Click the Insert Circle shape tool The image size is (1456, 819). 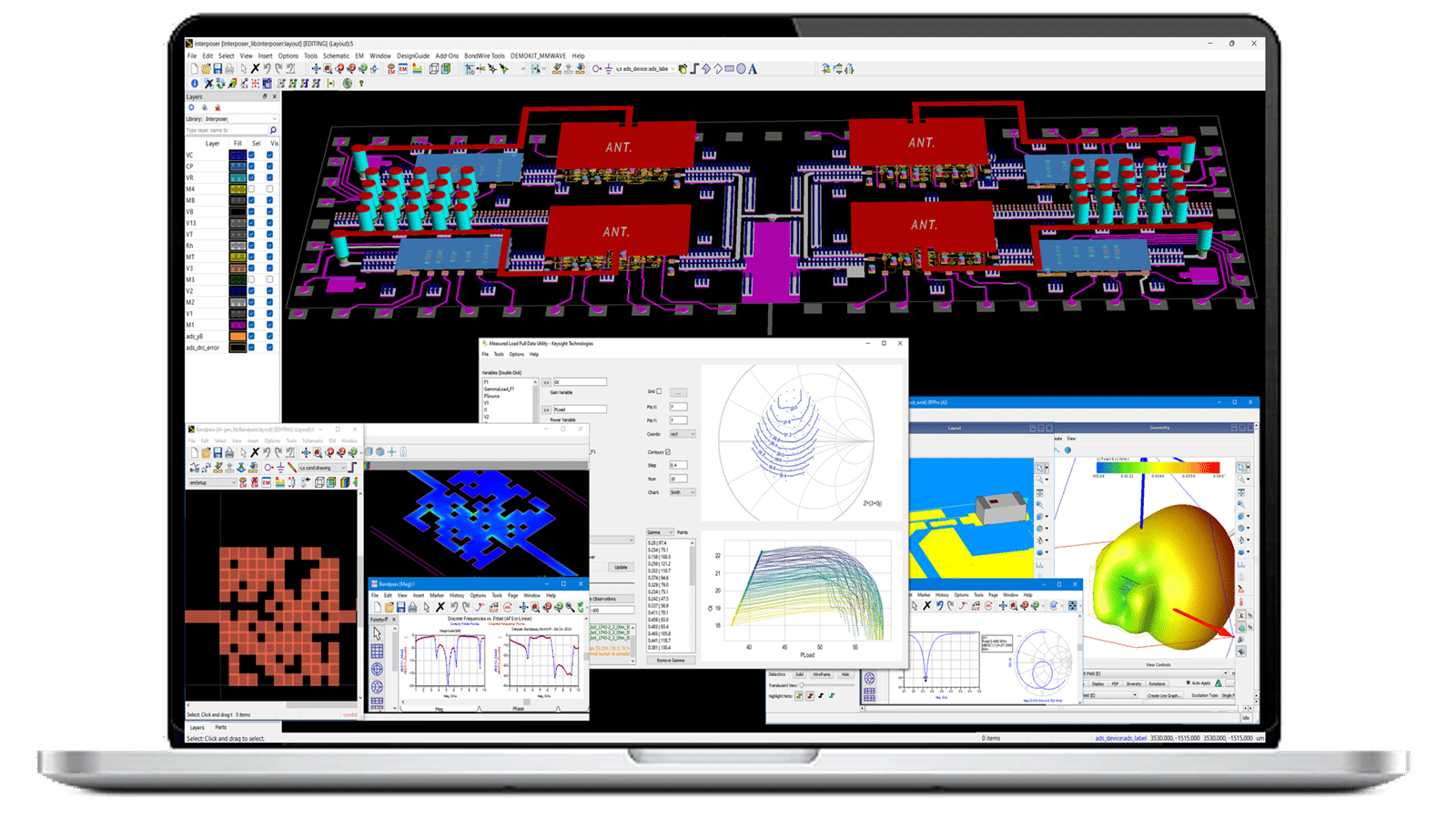tap(741, 69)
